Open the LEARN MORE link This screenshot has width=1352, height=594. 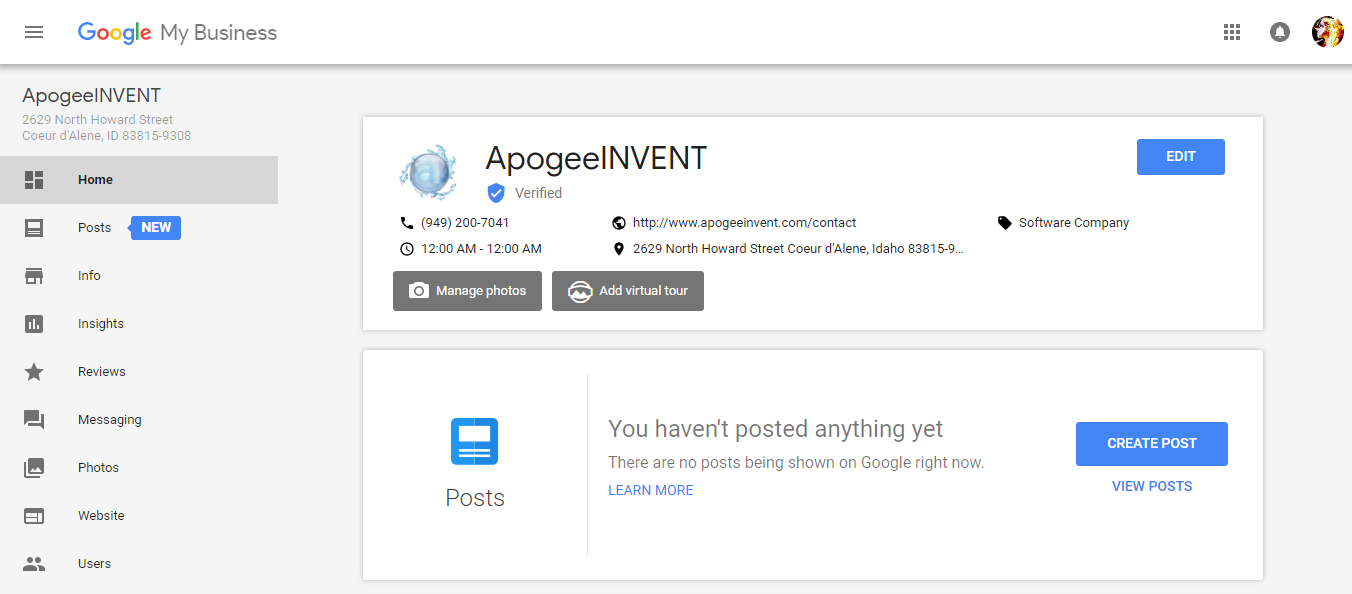click(x=651, y=491)
